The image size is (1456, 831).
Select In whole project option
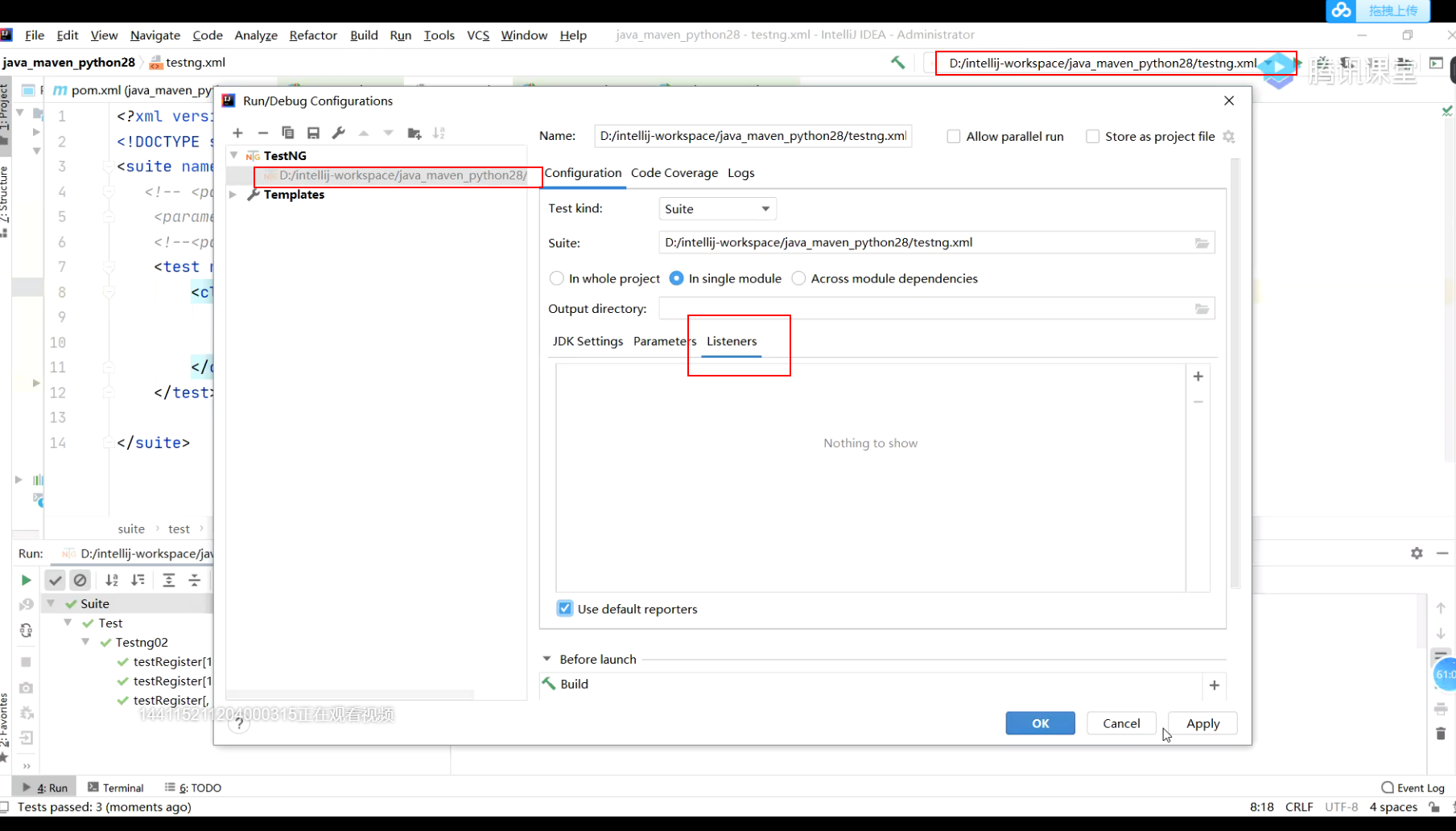click(x=556, y=278)
